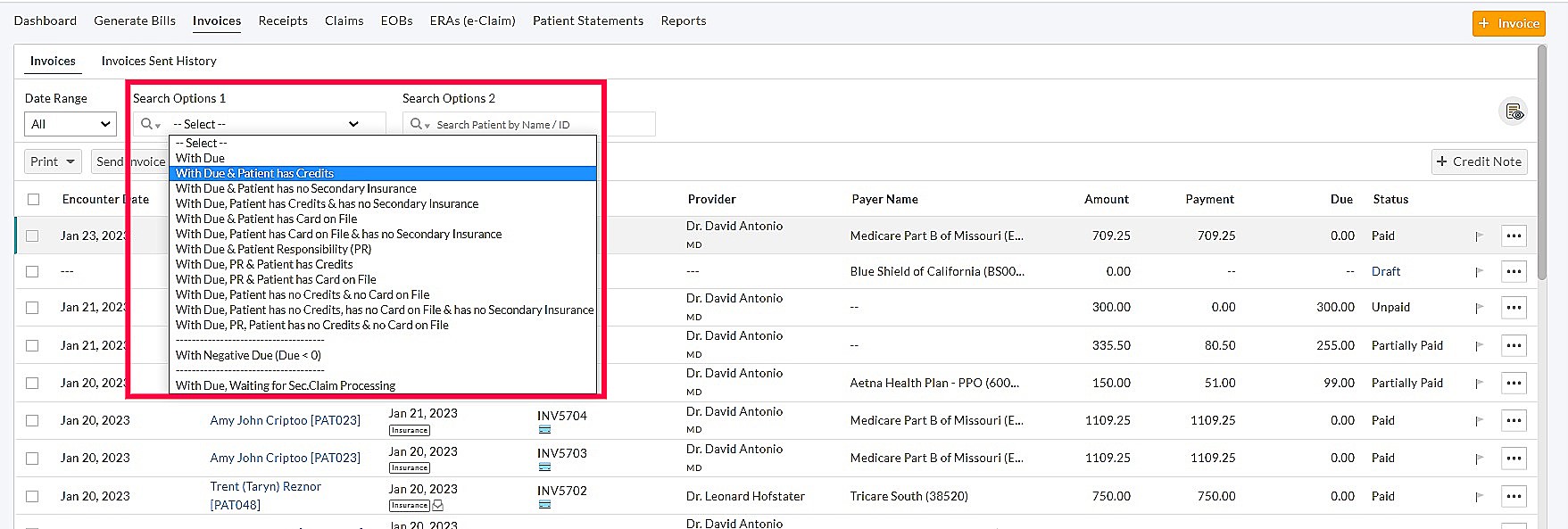This screenshot has height=529, width=1568.
Task: Open patient Trent (Taryn) Reznor link
Action: 265,496
